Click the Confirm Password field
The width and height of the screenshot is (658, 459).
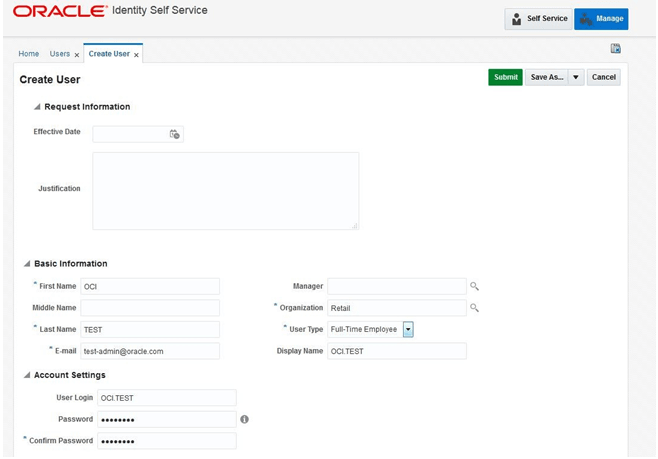(x=167, y=441)
